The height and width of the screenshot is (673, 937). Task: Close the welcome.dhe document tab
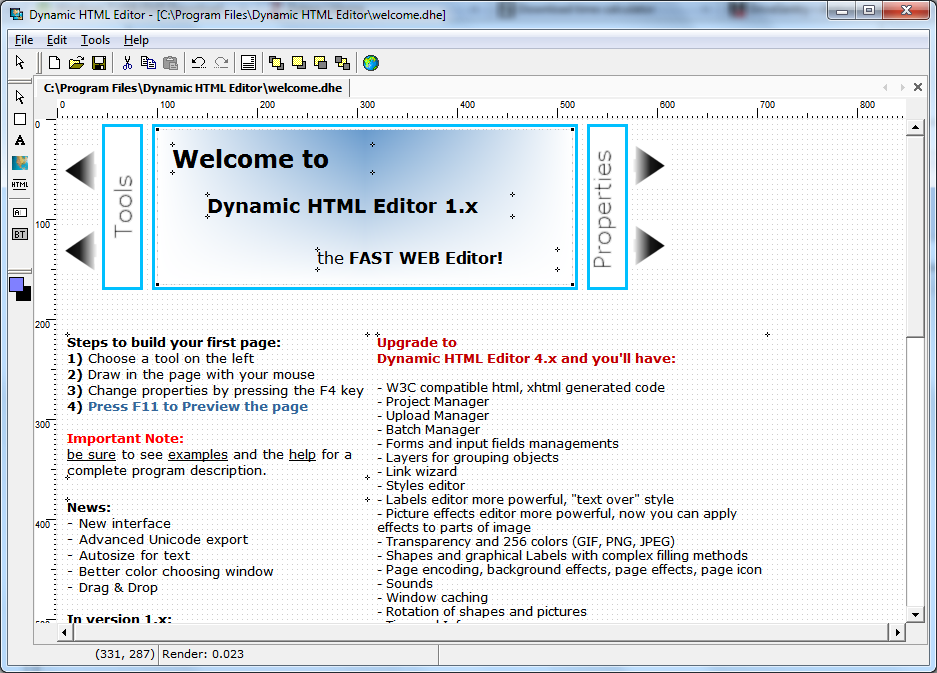pyautogui.click(x=918, y=87)
